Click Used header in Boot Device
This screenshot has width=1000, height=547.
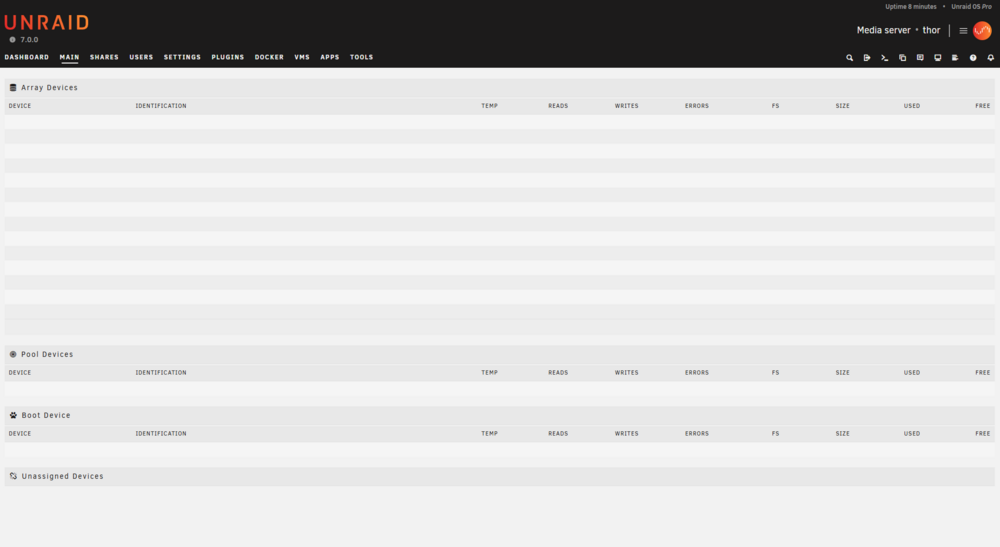(911, 434)
